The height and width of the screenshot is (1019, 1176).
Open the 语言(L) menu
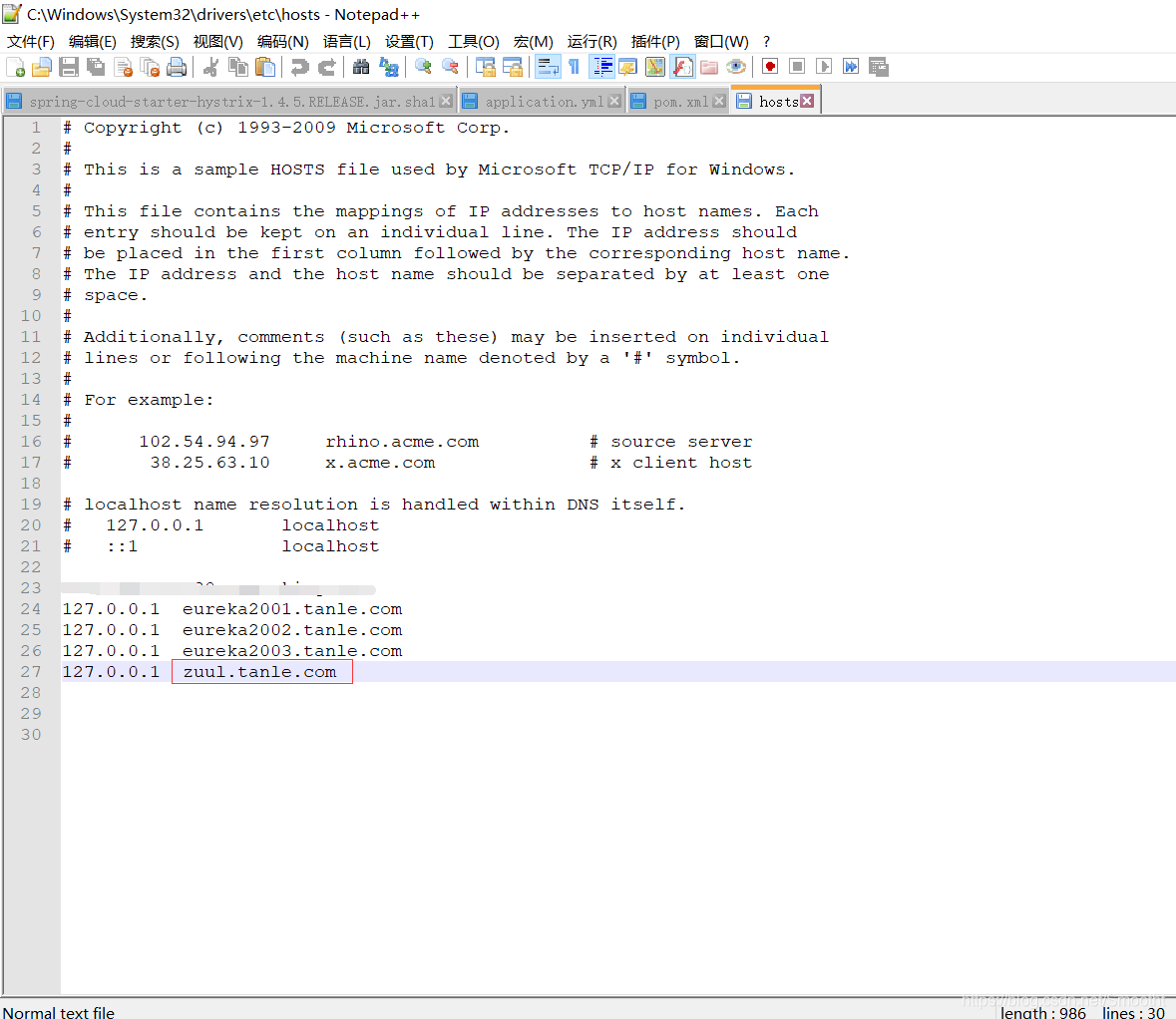(x=346, y=41)
